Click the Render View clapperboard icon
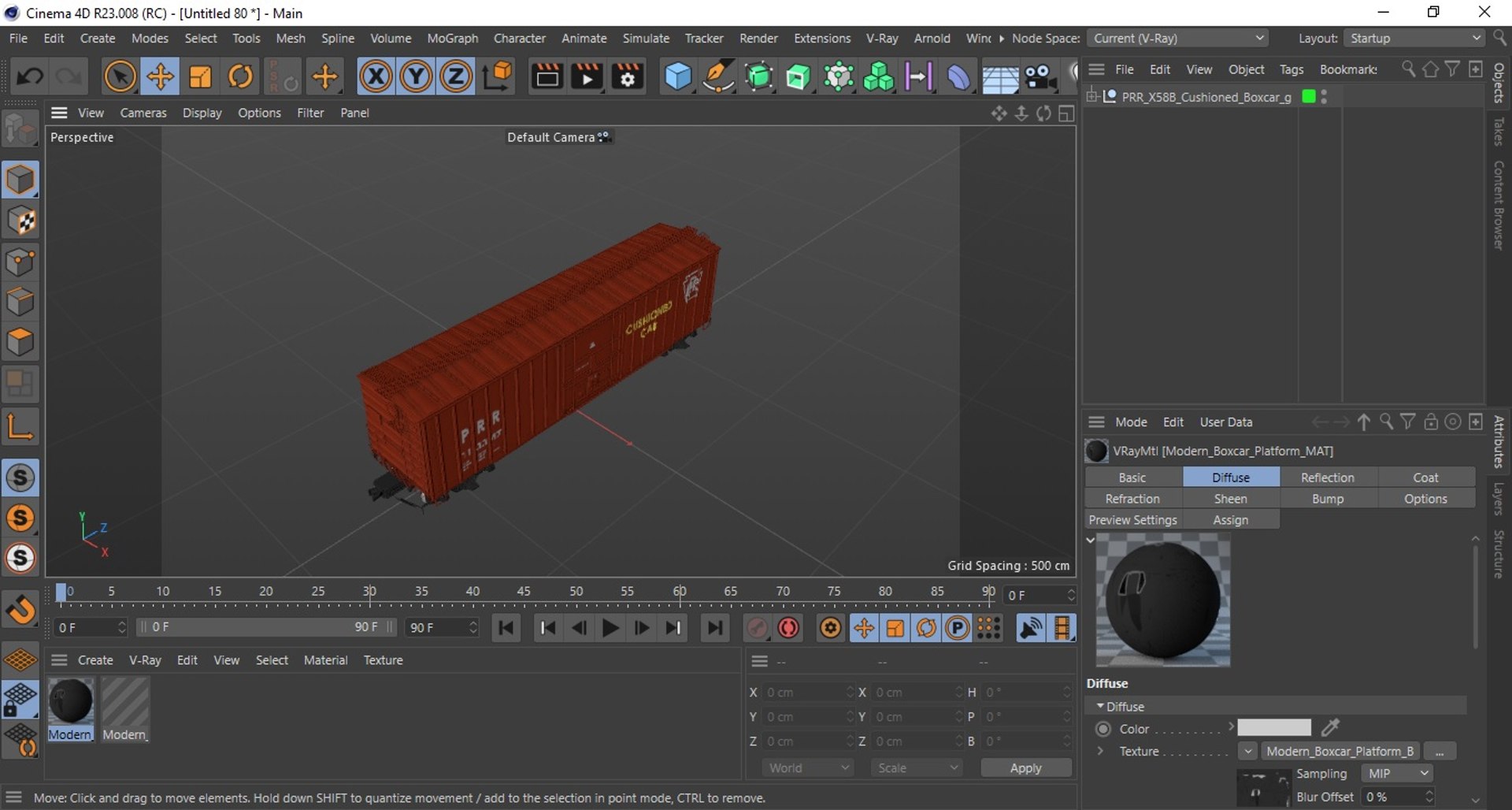The image size is (1512, 810). coord(547,76)
